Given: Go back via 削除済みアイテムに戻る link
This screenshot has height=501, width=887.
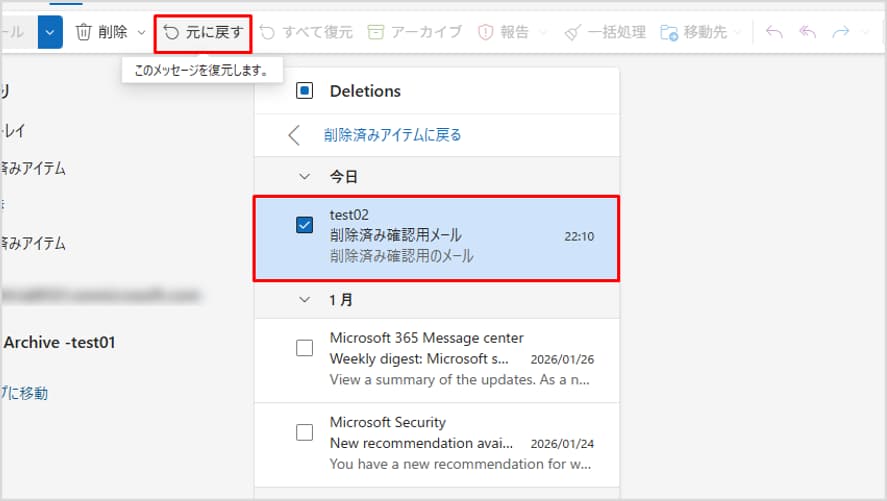Looking at the screenshot, I should (392, 135).
